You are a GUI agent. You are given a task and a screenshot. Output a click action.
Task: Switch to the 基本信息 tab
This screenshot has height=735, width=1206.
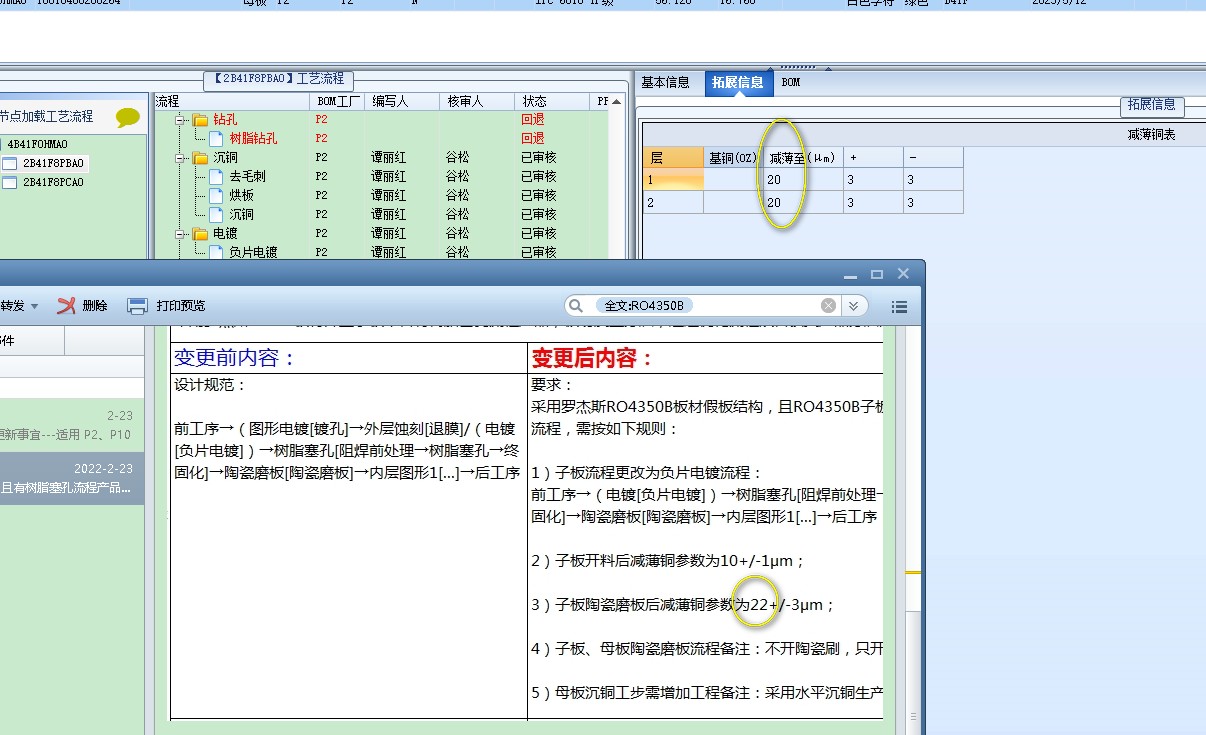[665, 83]
